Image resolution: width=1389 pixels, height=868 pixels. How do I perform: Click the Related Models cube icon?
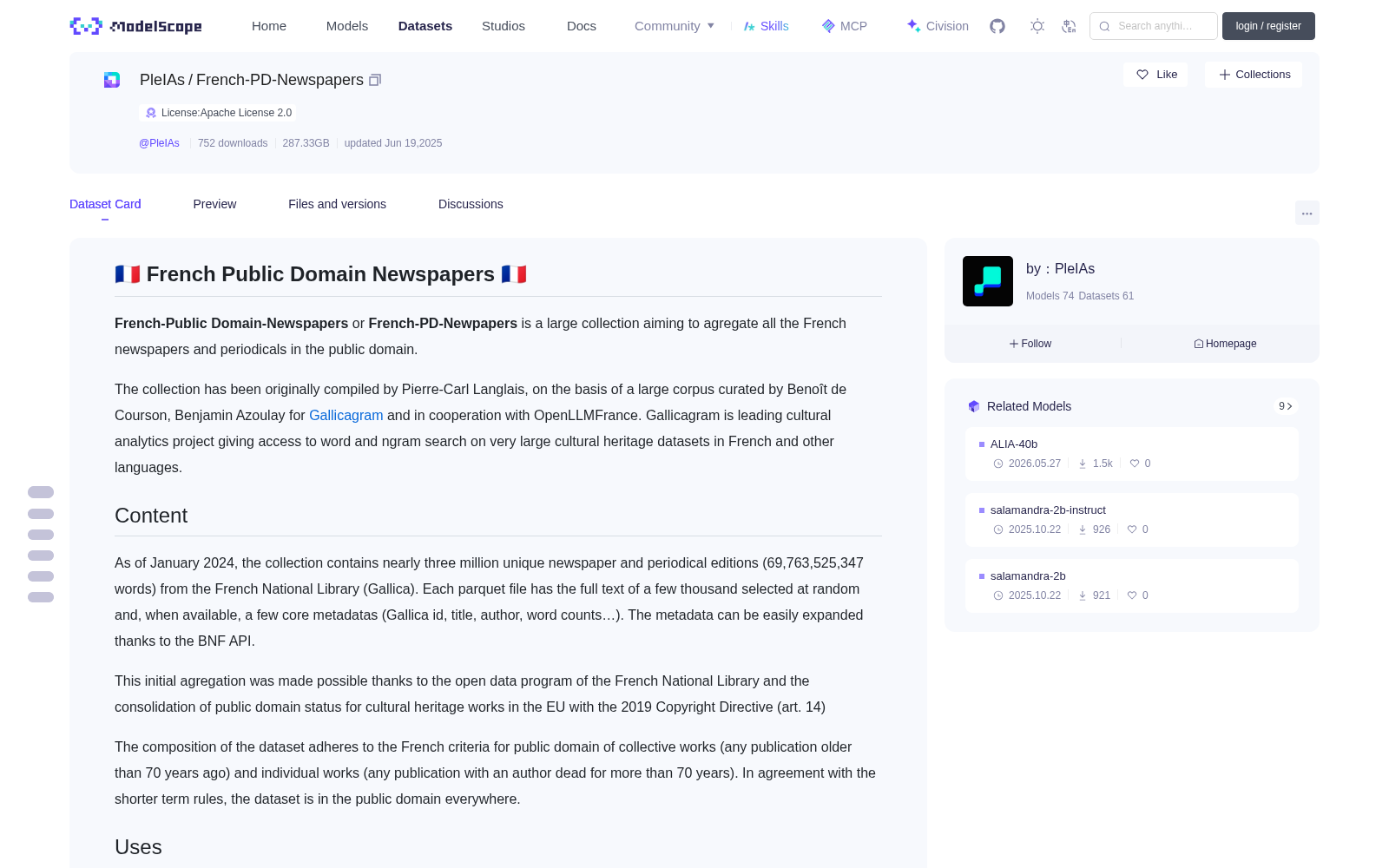pos(974,406)
